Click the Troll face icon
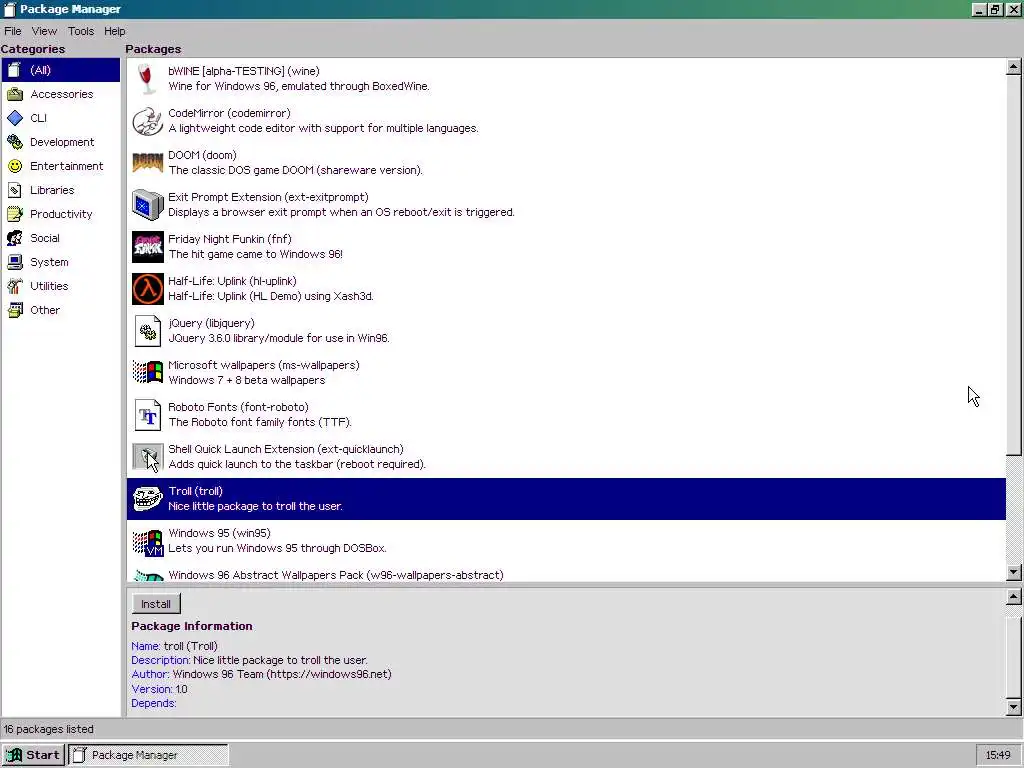The image size is (1024, 768). pos(148,499)
